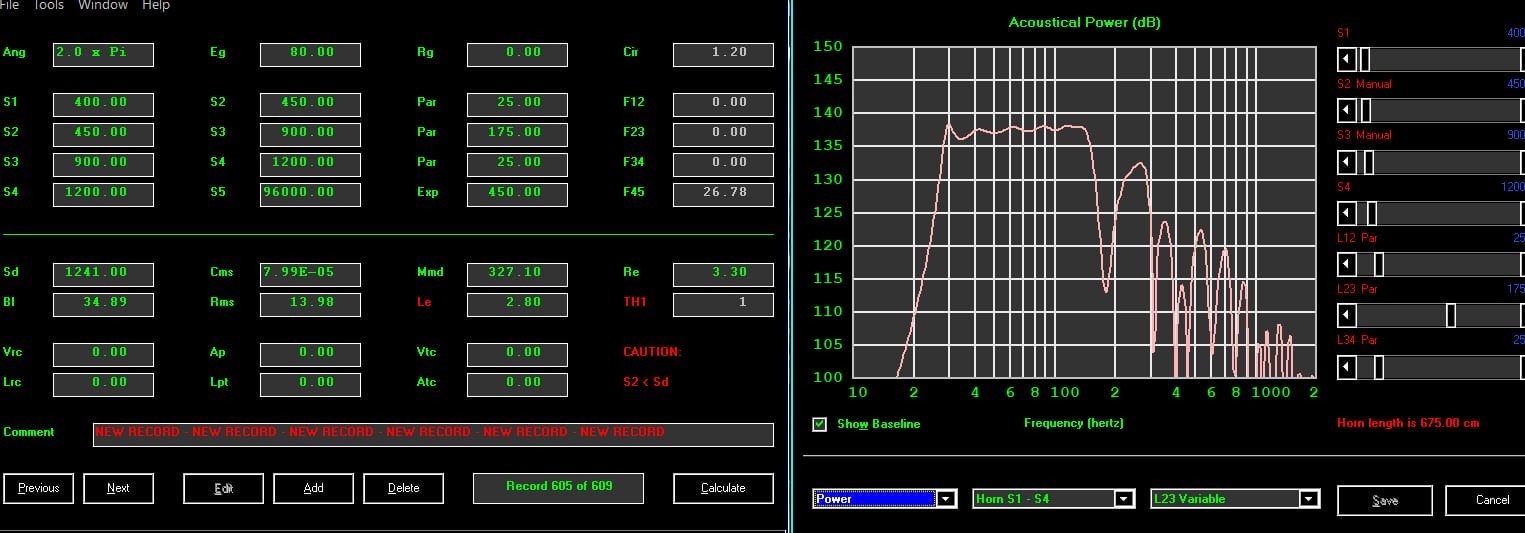Click the Ap field
The image size is (1525, 533).
click(310, 354)
